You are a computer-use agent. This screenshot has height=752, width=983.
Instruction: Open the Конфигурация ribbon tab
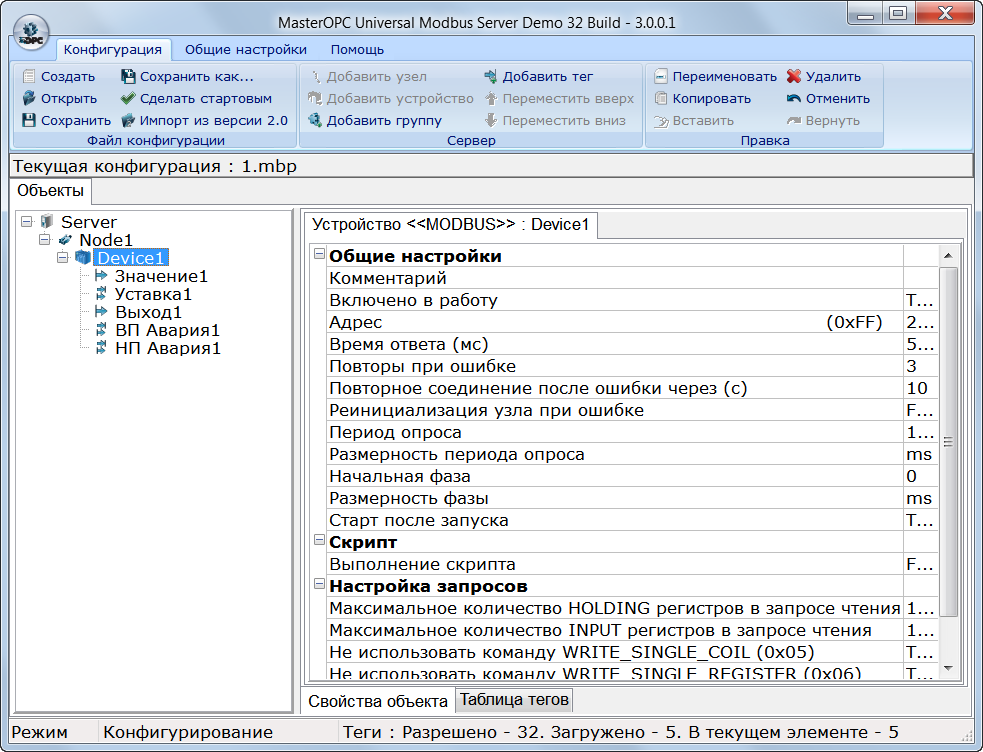click(x=112, y=49)
